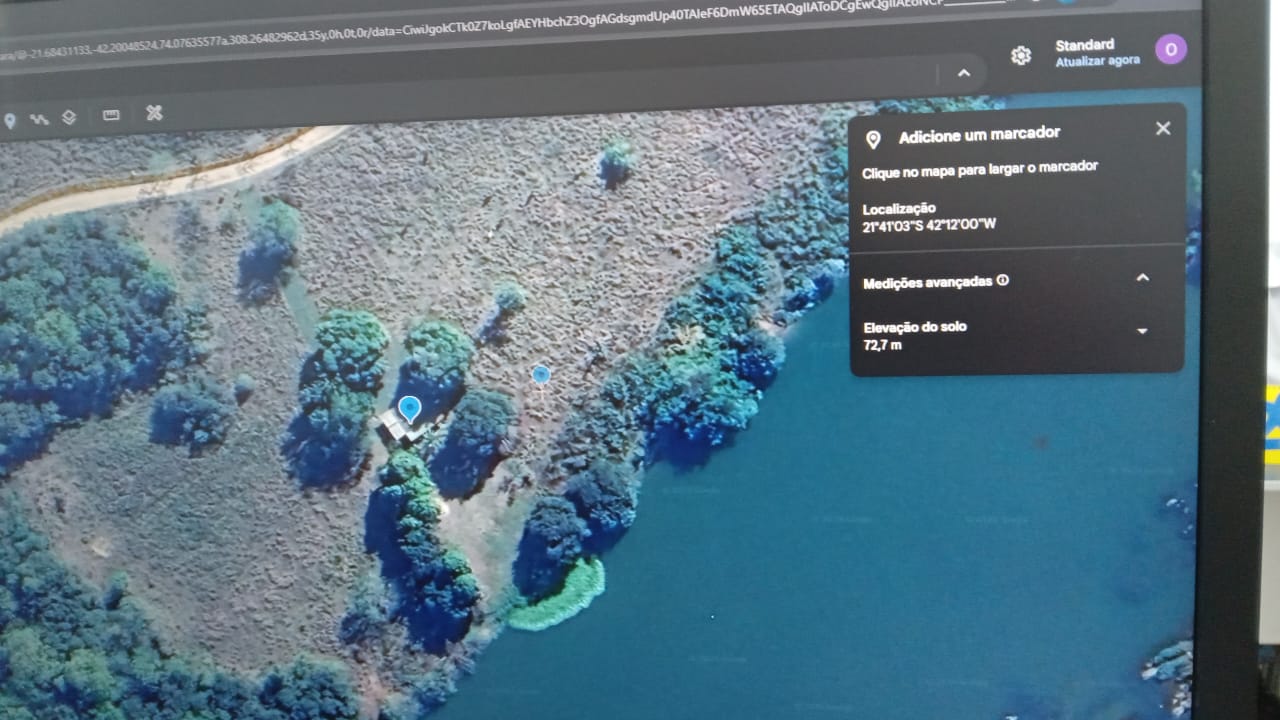The height and width of the screenshot is (720, 1280).
Task: Close the Adicione um marcador panel
Action: [1162, 128]
